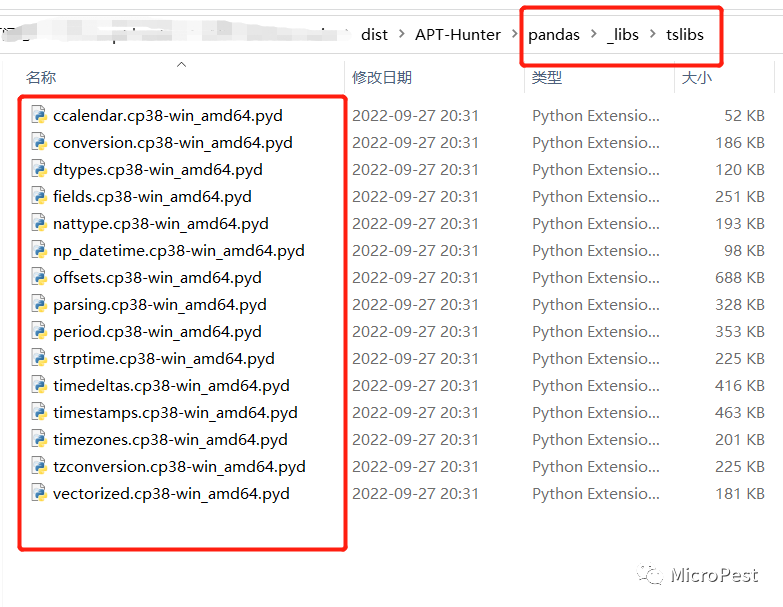Select file strptime.cp38-win_amd64.pyd
Image resolution: width=783 pixels, height=607 pixels.
pyautogui.click(x=164, y=358)
